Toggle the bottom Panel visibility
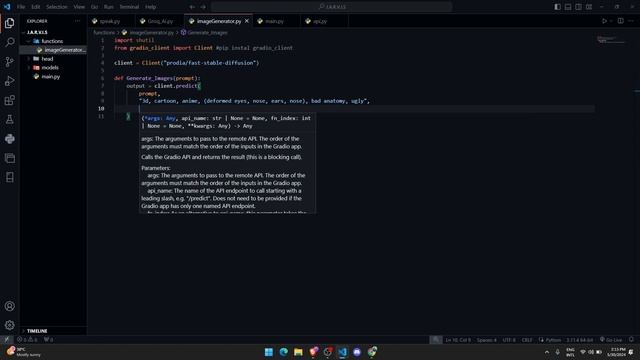640x360 pixels. [x=568, y=7]
